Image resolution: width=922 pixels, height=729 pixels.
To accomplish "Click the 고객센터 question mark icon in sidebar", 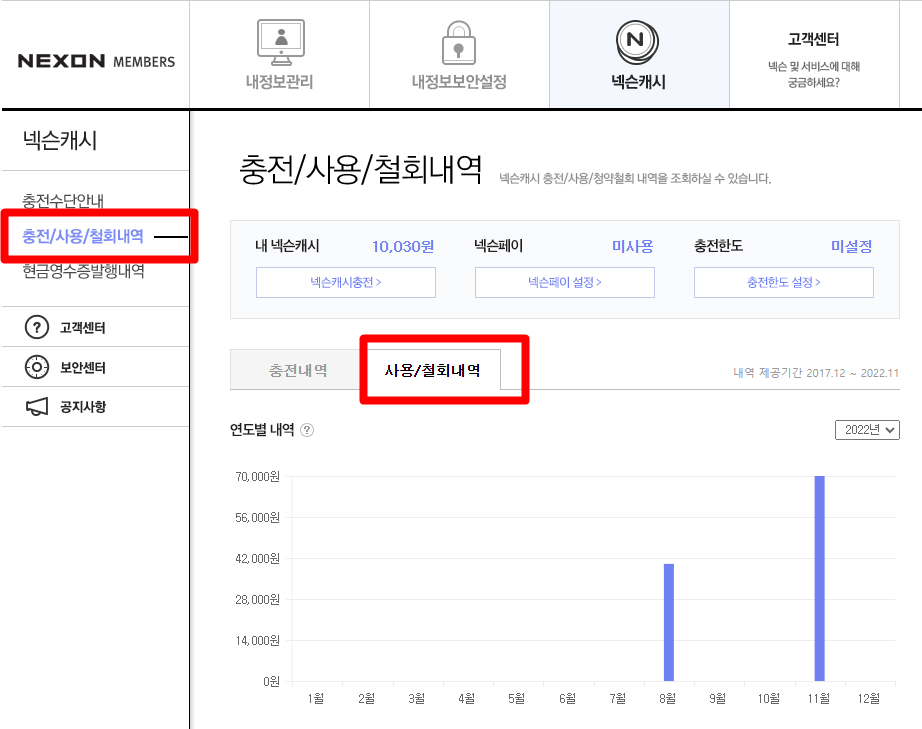I will coord(36,327).
